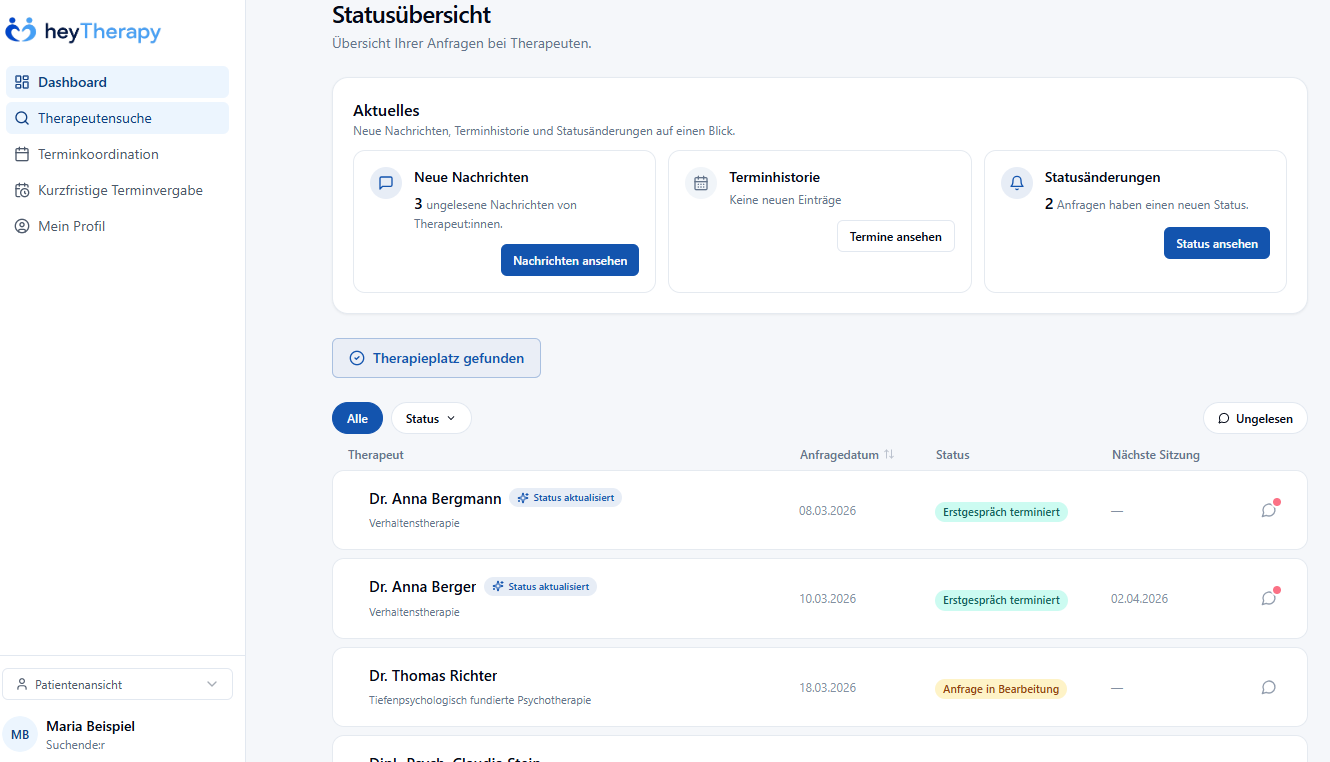Viewport: 1330px width, 762px height.
Task: Click the Terminhistorie calendar icon
Action: pos(701,183)
